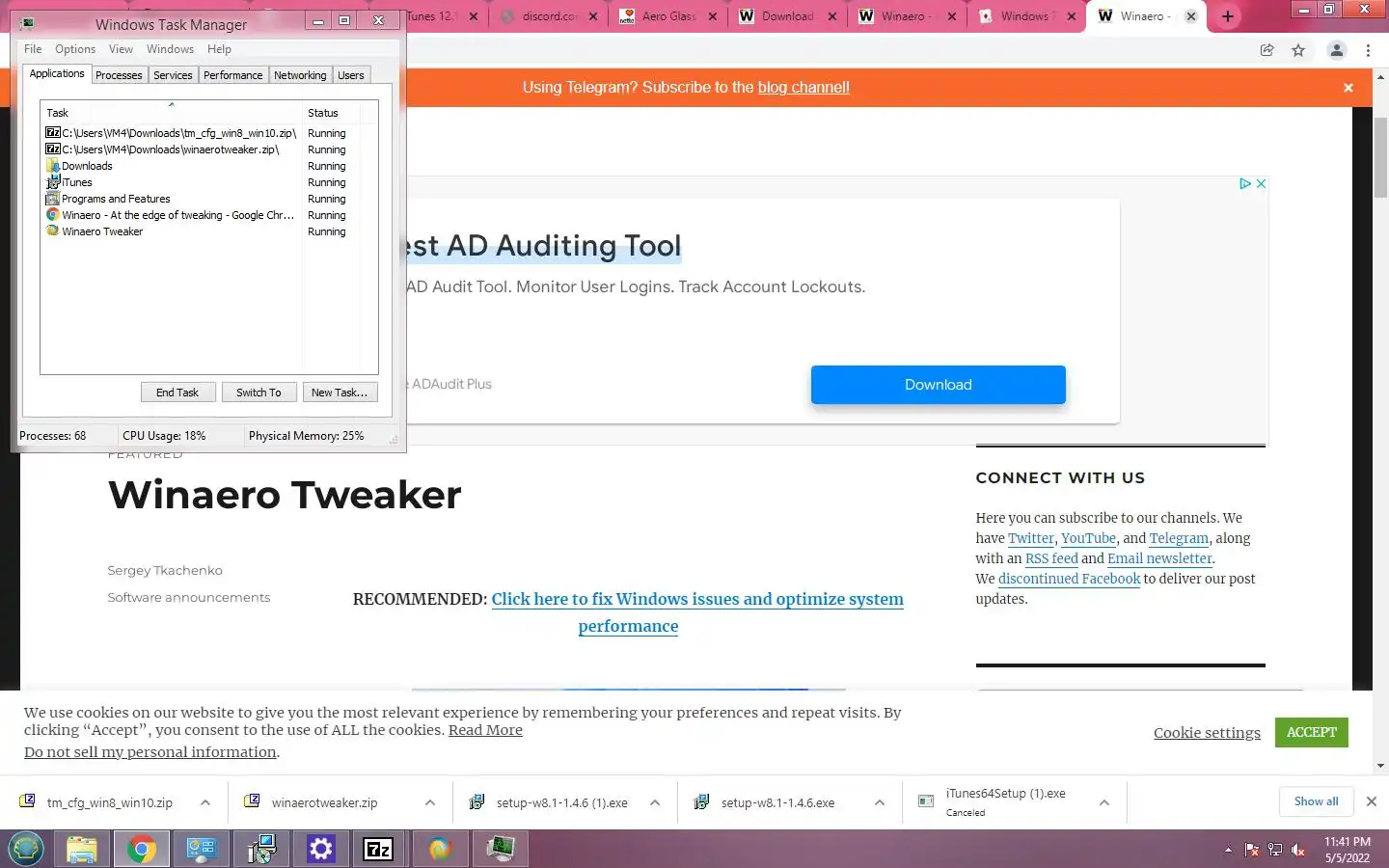Sort the task list by the Status column header
The height and width of the screenshot is (868, 1389).
332,113
